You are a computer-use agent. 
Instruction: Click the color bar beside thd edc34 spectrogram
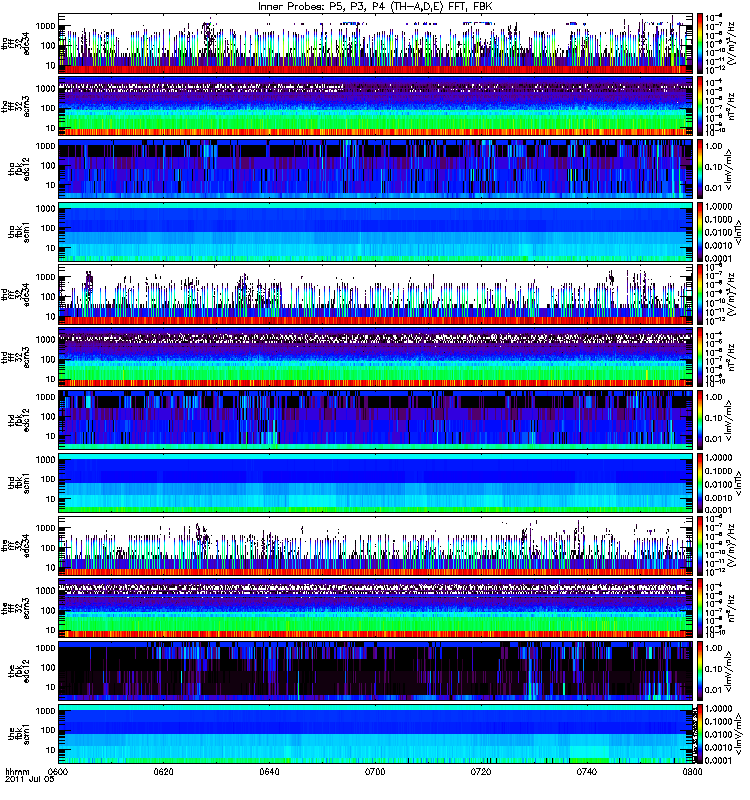[x=700, y=295]
